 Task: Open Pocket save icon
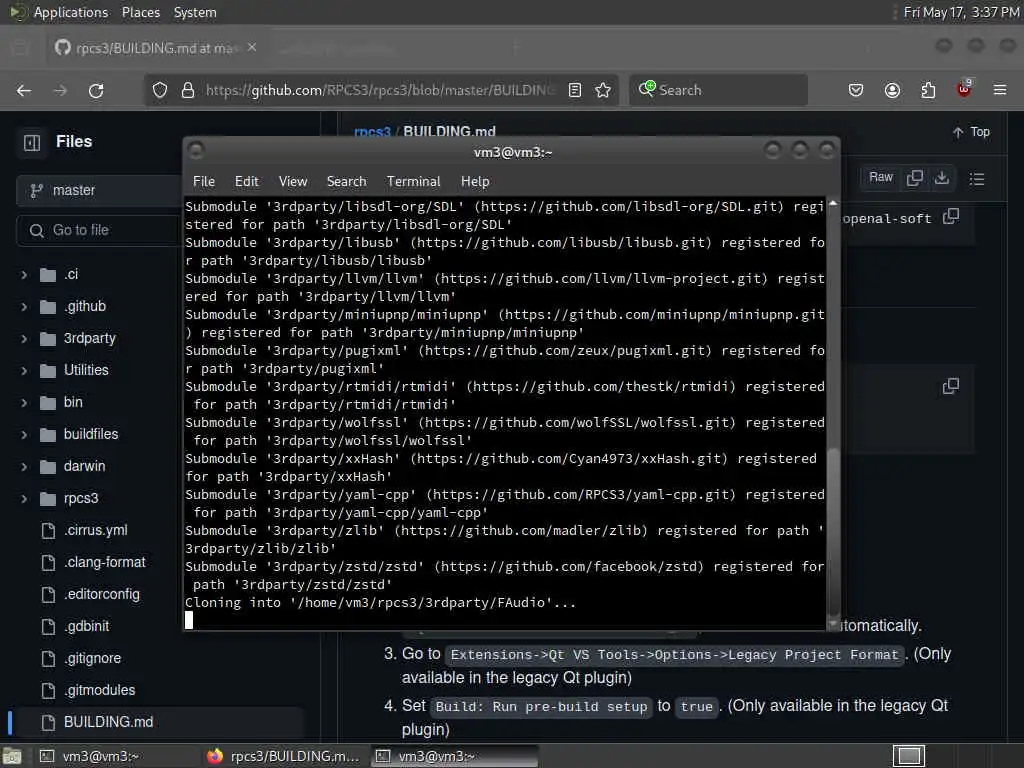point(856,90)
